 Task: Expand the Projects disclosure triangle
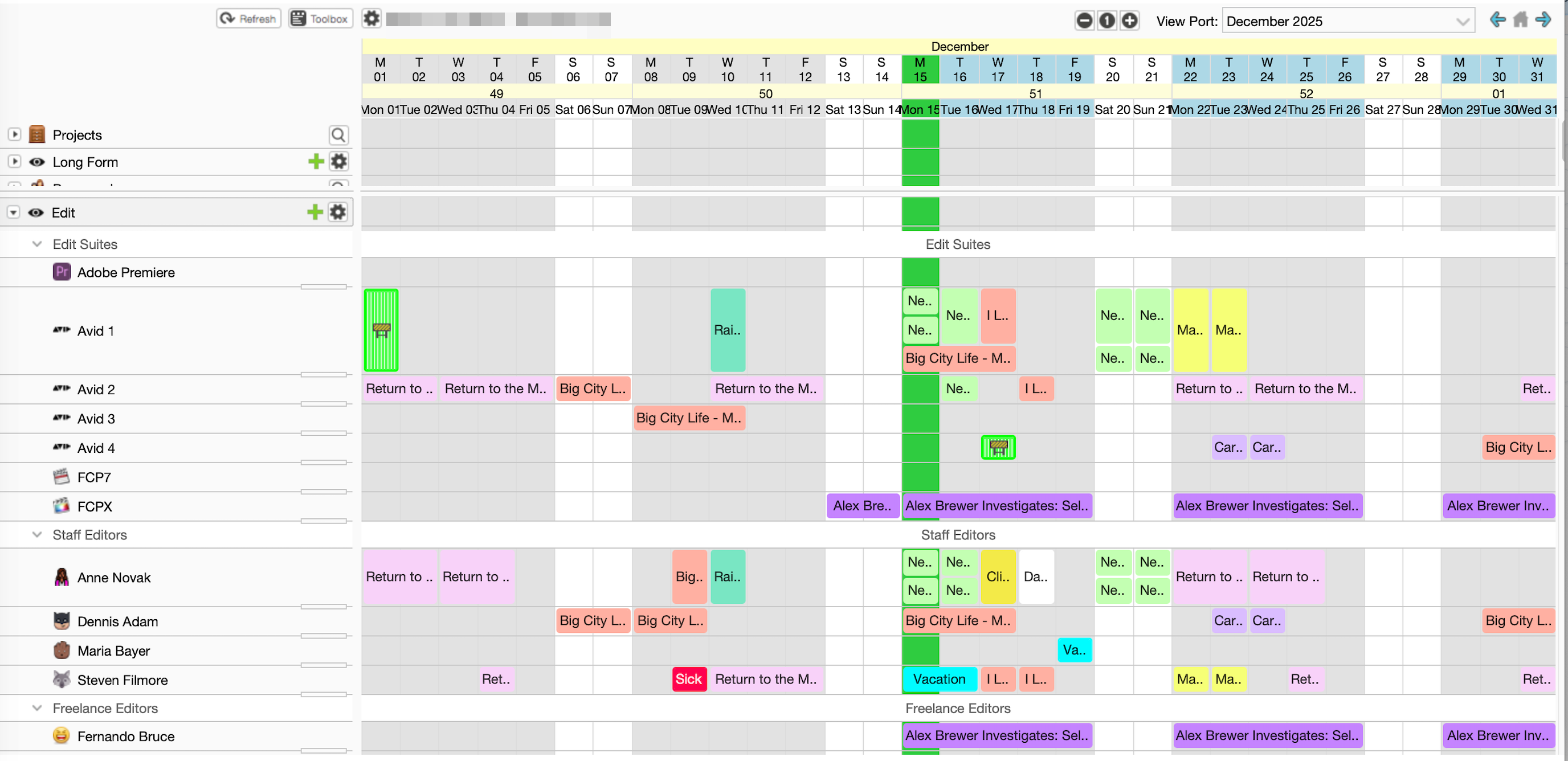15,134
